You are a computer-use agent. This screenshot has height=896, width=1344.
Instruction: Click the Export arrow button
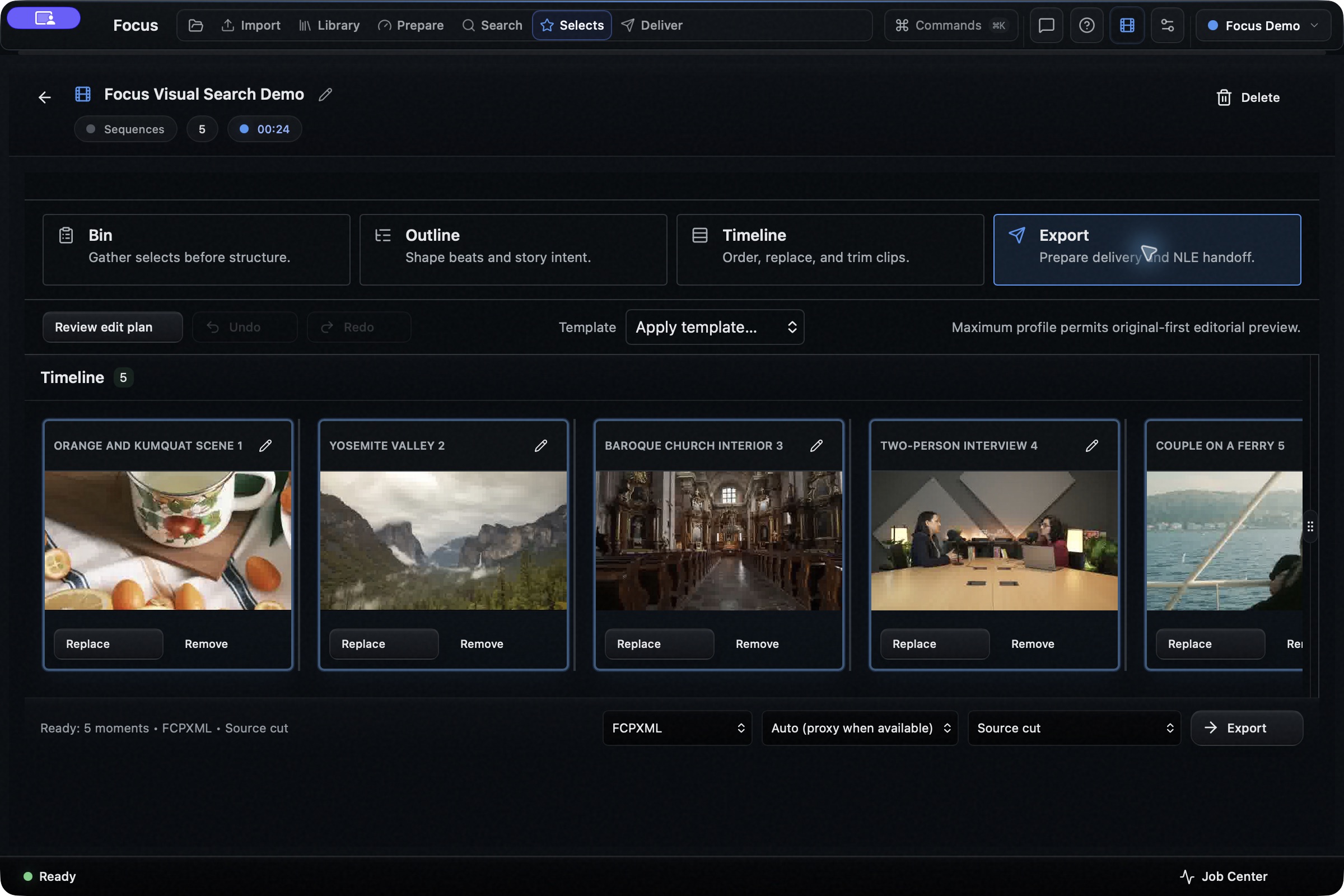pyautogui.click(x=1247, y=728)
